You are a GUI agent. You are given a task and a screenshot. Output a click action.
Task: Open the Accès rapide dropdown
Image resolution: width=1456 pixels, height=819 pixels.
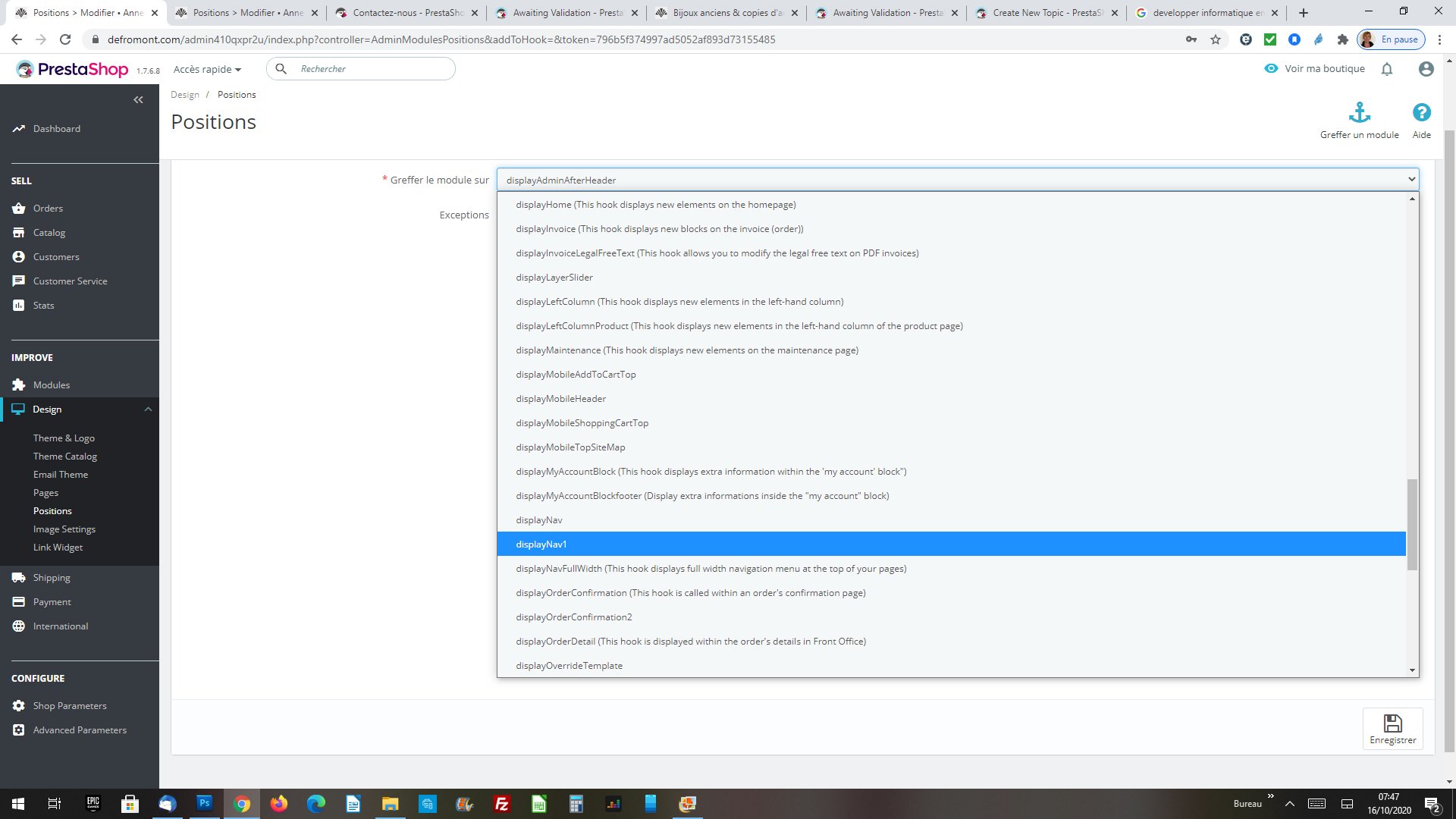click(x=207, y=69)
